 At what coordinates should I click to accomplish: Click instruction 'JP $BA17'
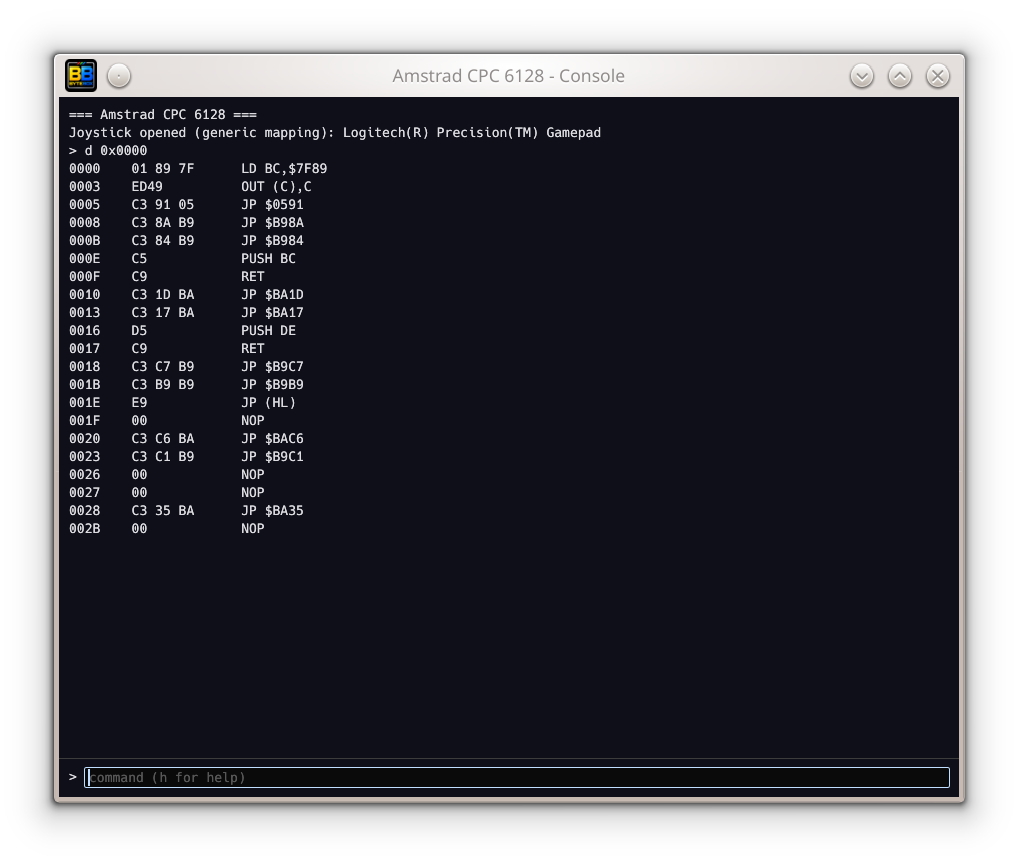coord(273,313)
